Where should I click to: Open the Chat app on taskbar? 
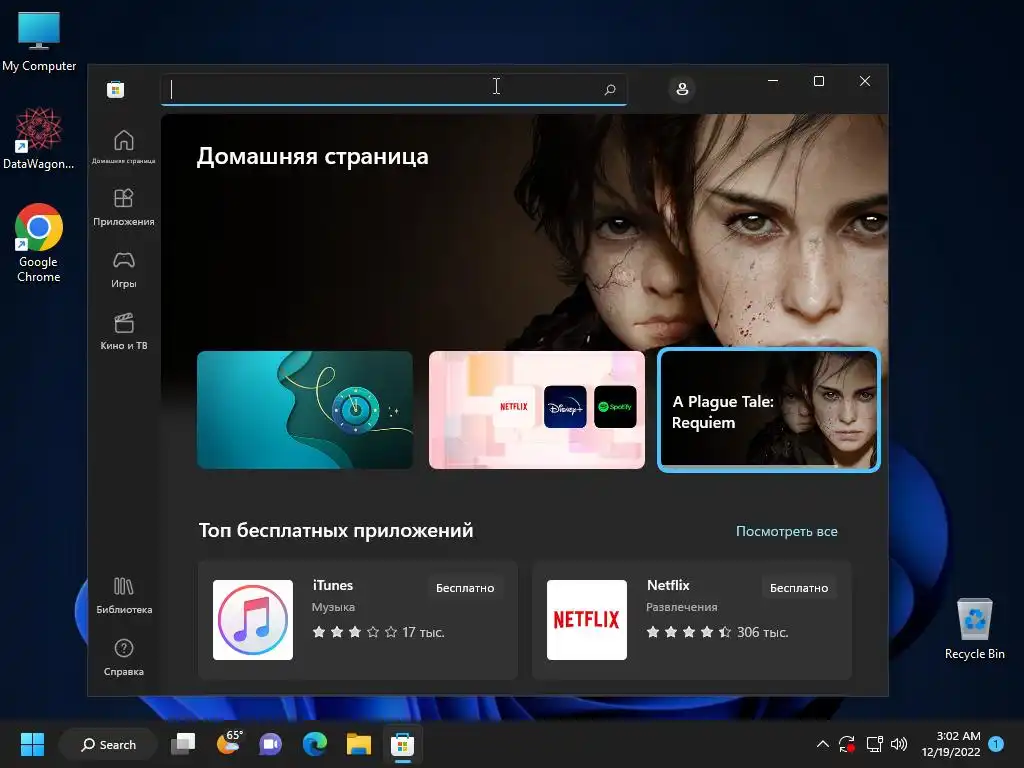(270, 744)
